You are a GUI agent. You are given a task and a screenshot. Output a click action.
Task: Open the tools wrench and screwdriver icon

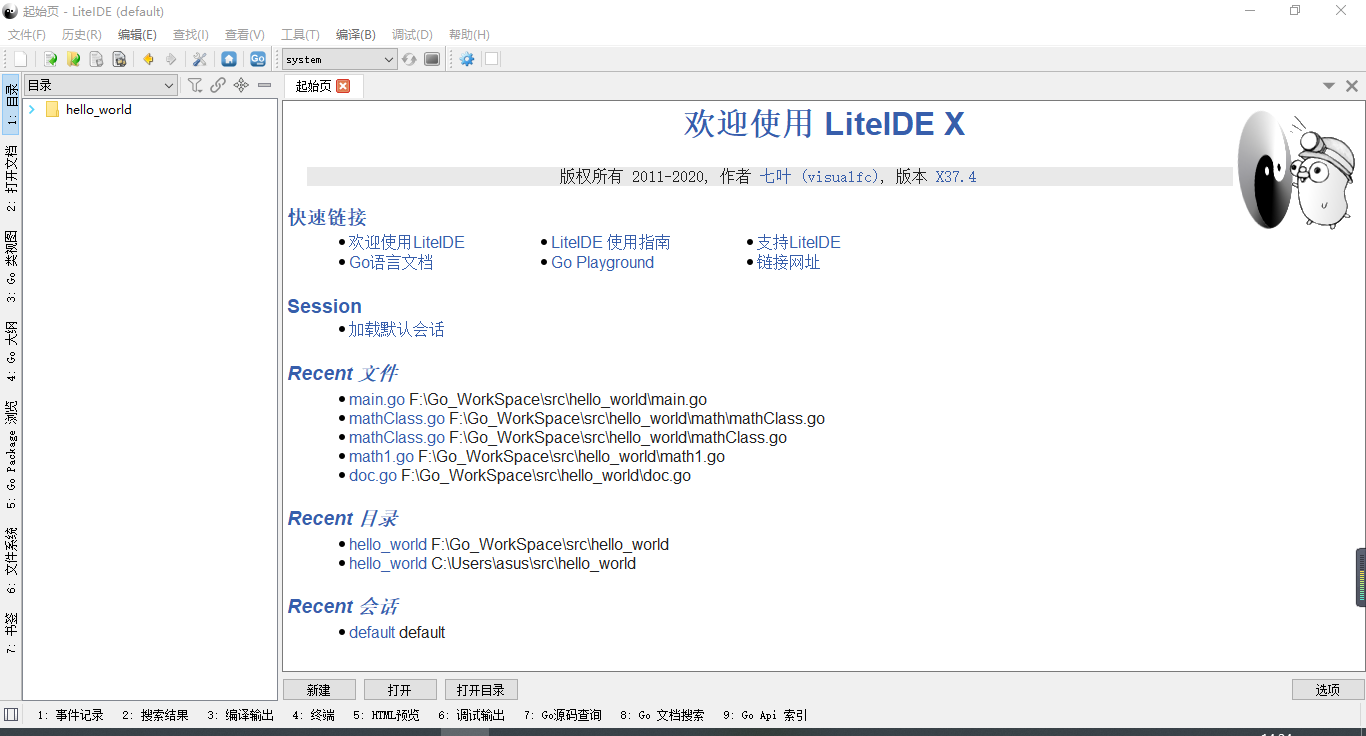click(199, 59)
